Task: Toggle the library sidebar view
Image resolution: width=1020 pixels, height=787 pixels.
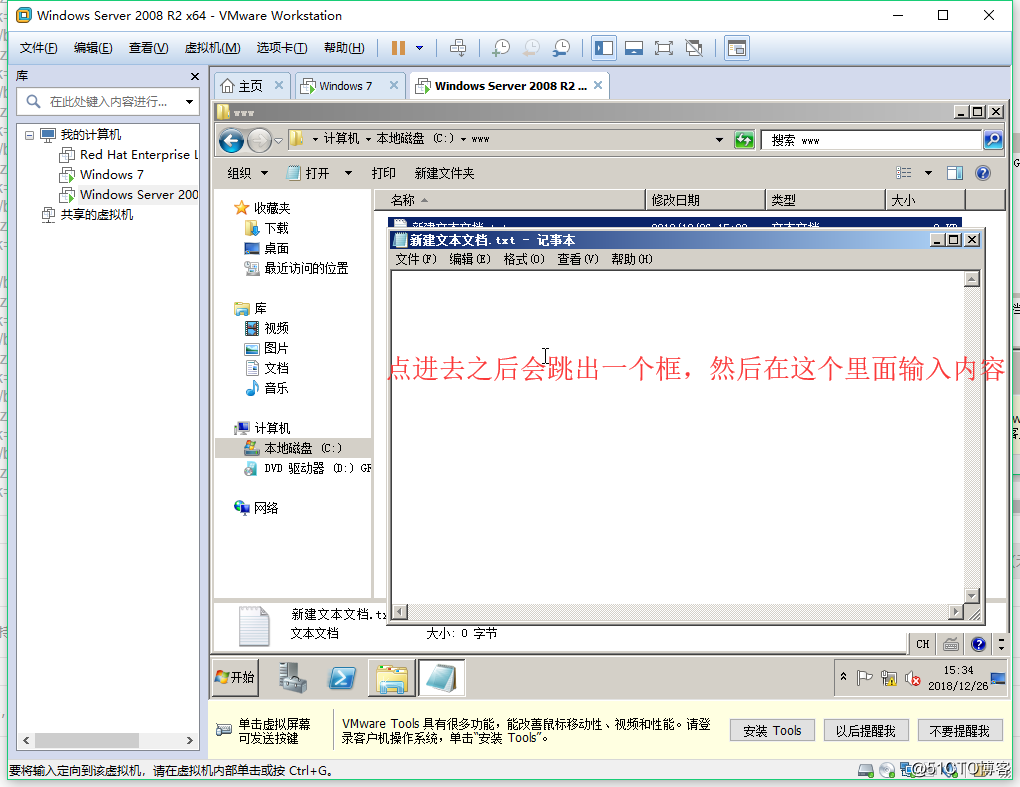Action: coord(604,47)
